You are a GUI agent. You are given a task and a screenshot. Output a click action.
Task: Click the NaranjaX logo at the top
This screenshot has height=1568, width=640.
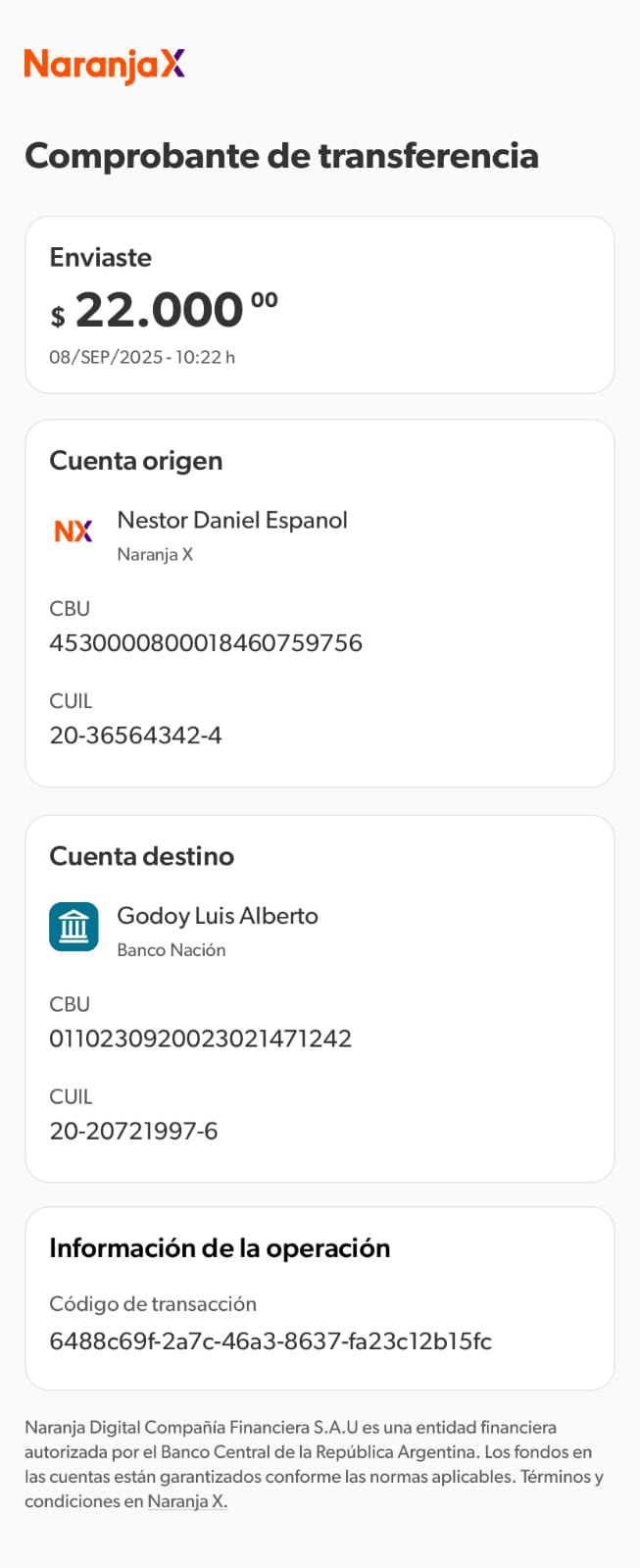click(x=104, y=65)
